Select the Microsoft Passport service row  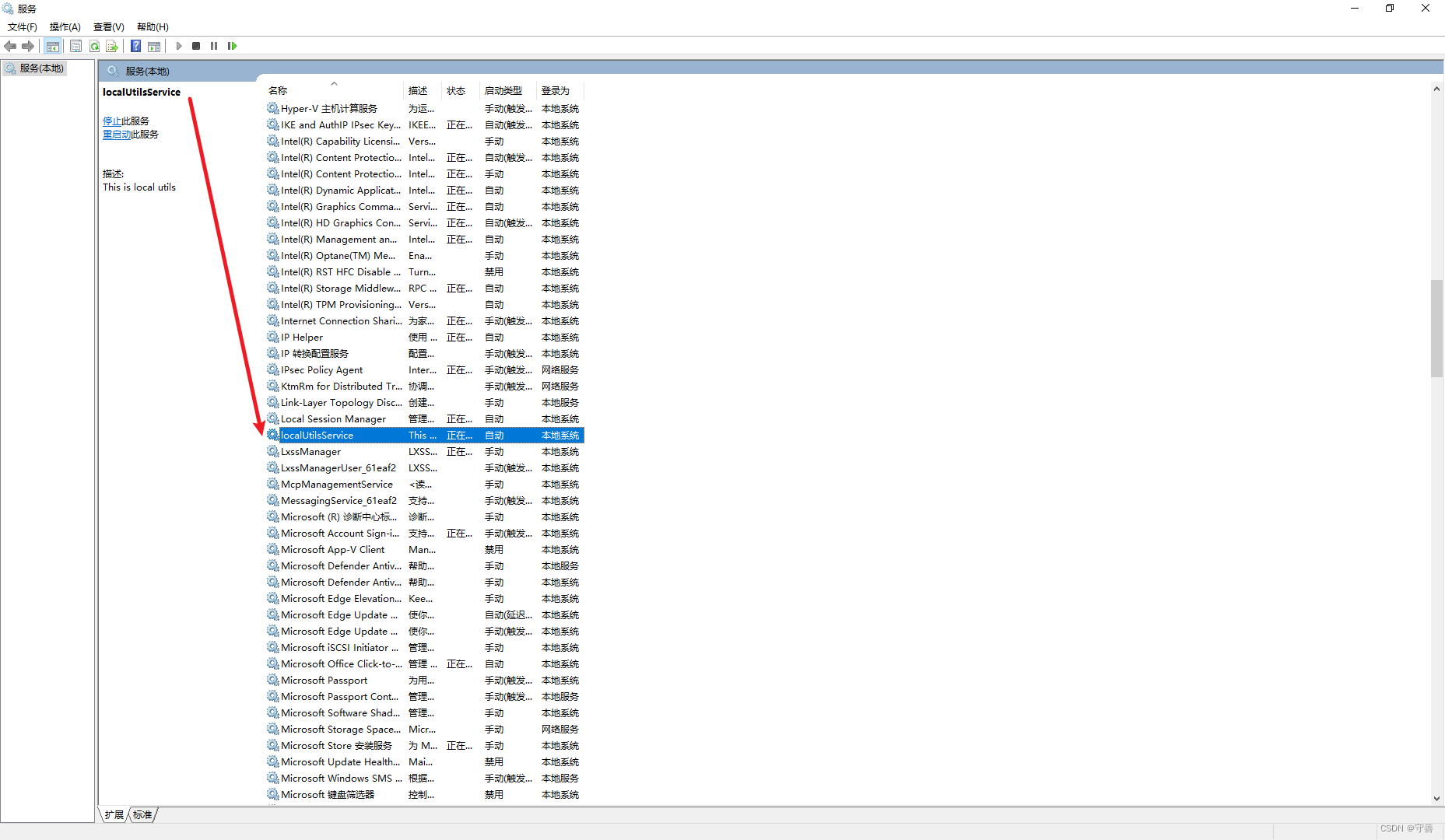424,681
